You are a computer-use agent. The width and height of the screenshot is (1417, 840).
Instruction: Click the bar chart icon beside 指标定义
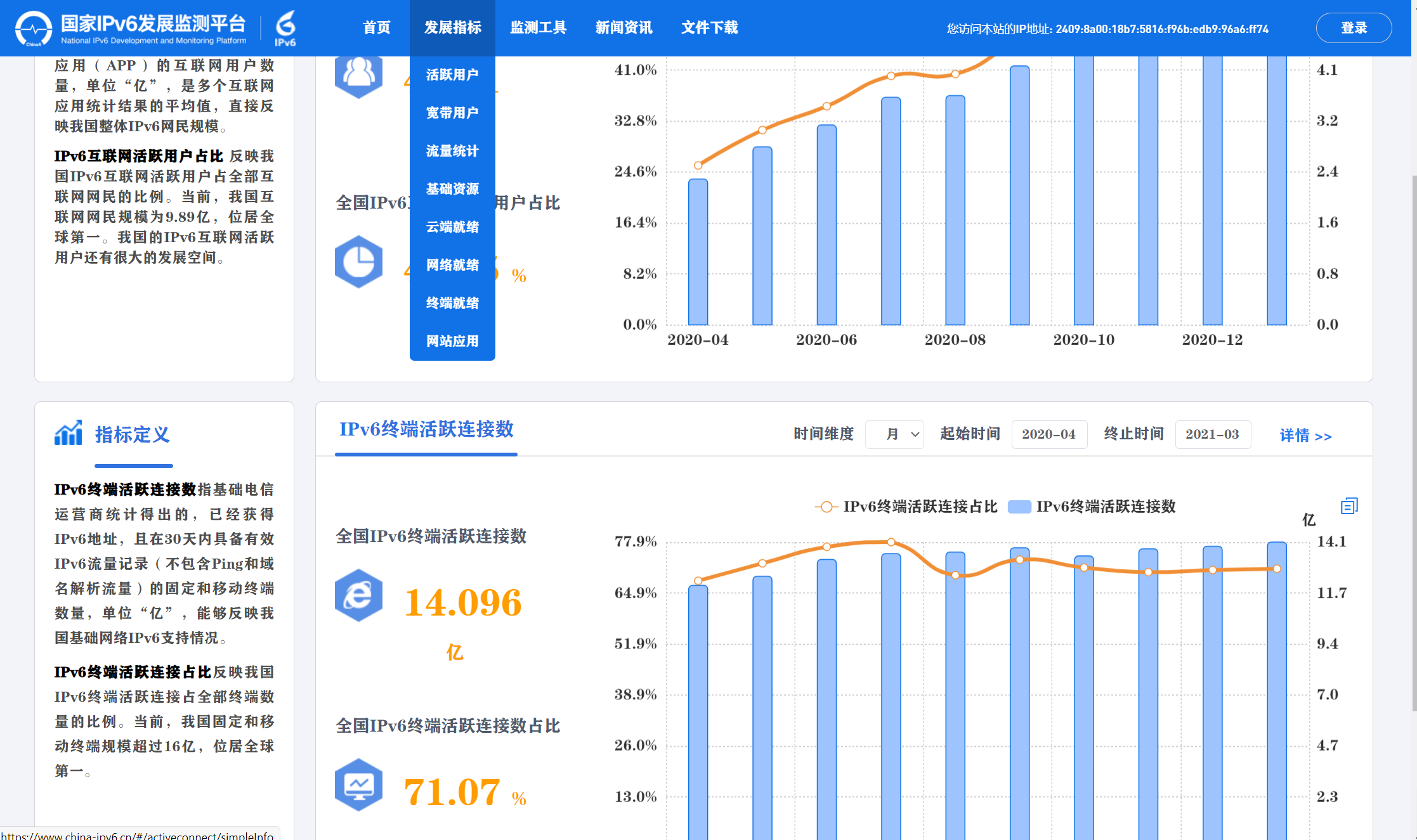68,433
